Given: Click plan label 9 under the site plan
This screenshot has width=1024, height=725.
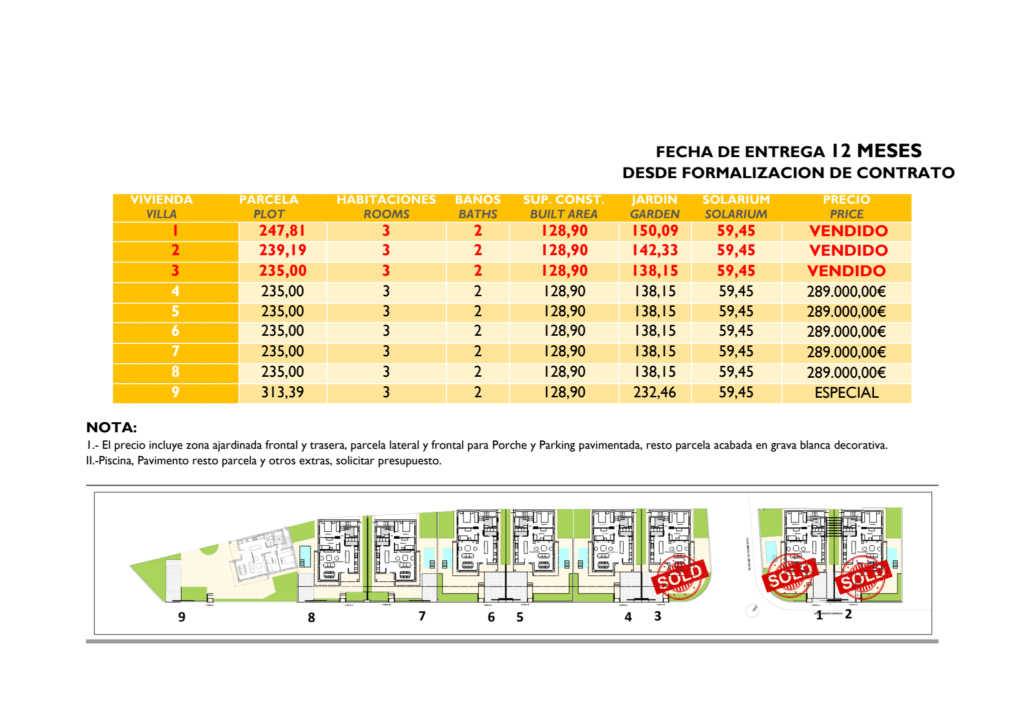Looking at the screenshot, I should [182, 617].
